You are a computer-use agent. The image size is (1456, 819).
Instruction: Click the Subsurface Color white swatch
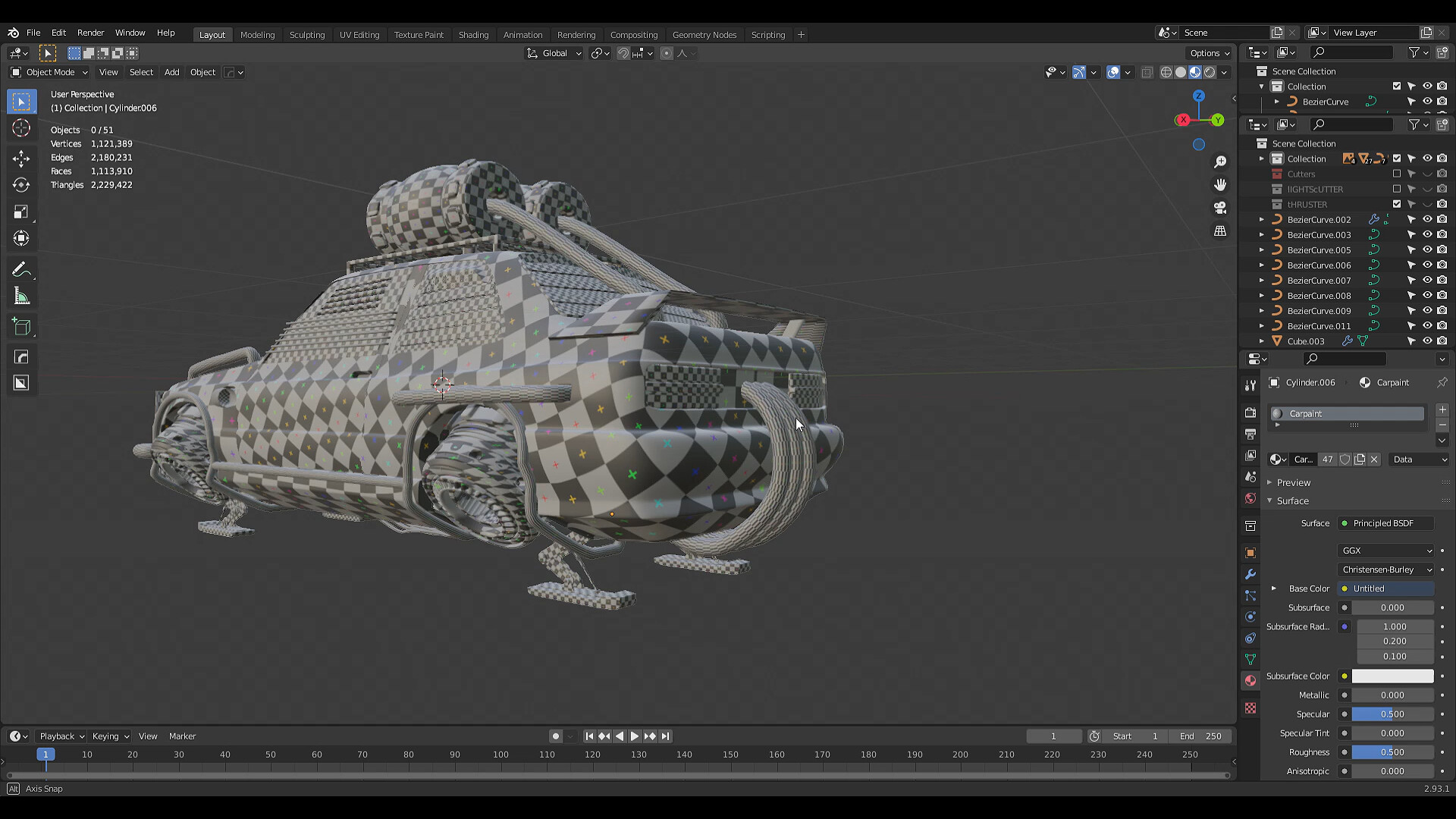1392,676
